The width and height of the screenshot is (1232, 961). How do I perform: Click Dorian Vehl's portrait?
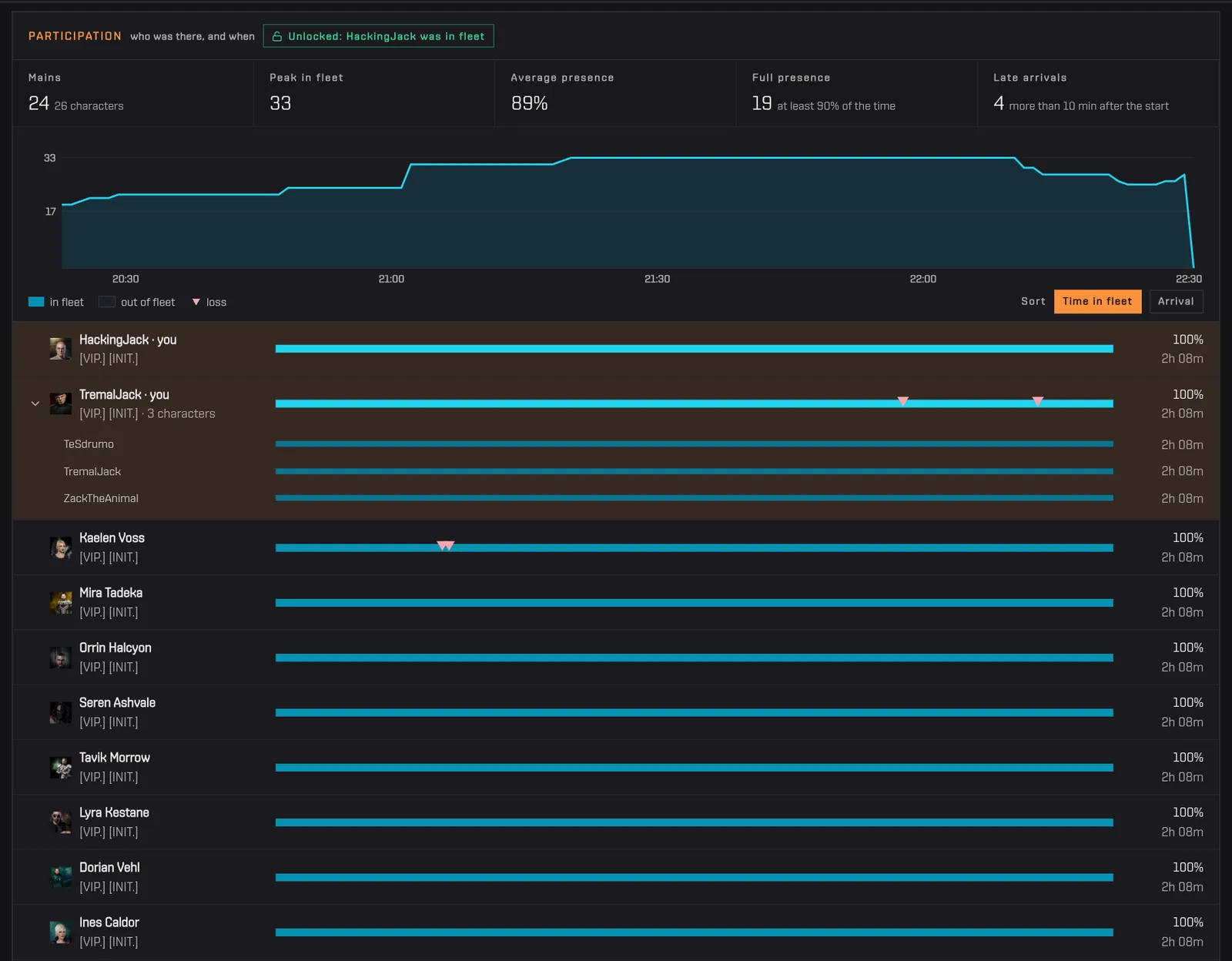(60, 877)
